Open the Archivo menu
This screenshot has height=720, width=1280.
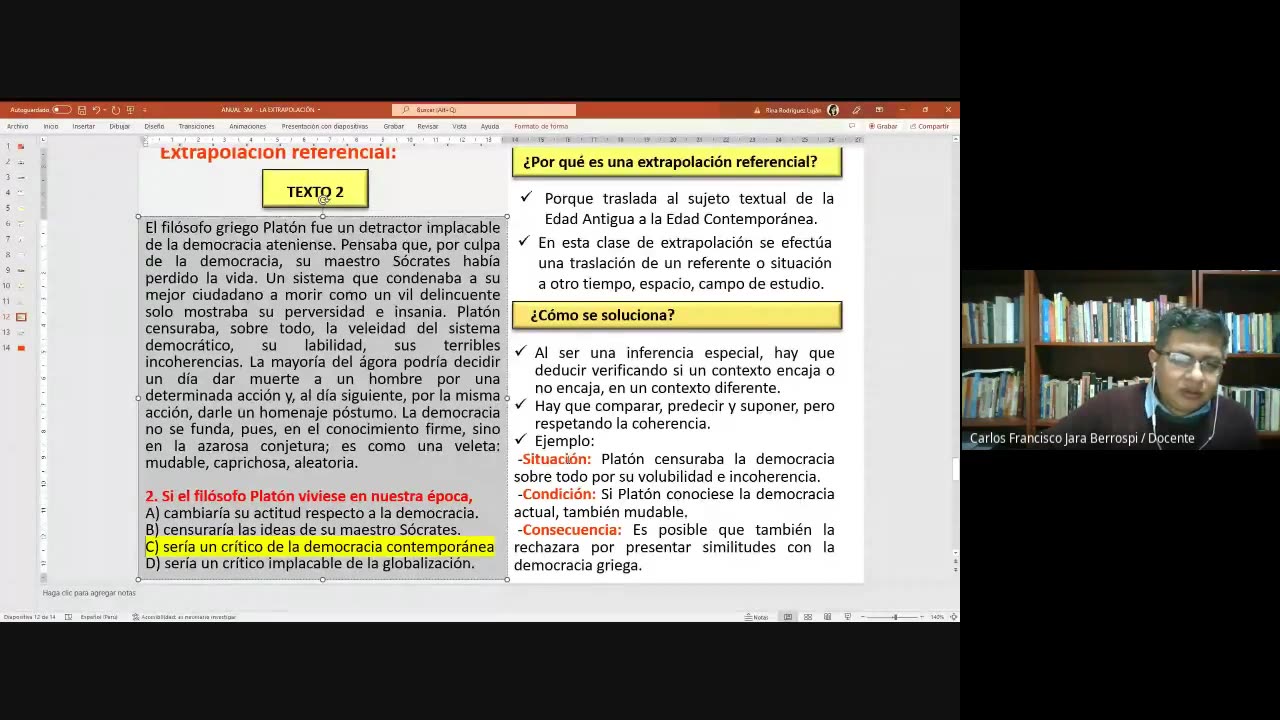(17, 126)
